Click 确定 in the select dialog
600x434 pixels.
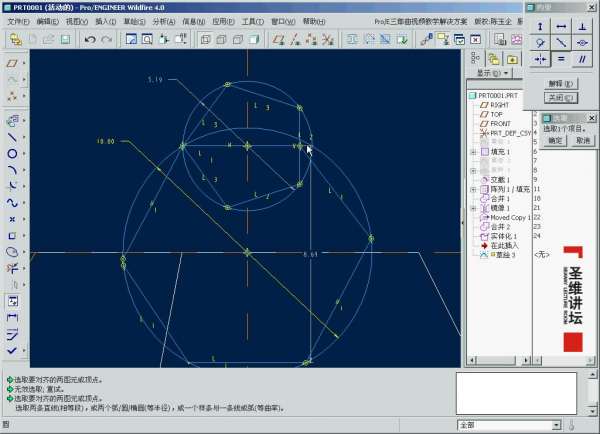click(555, 140)
